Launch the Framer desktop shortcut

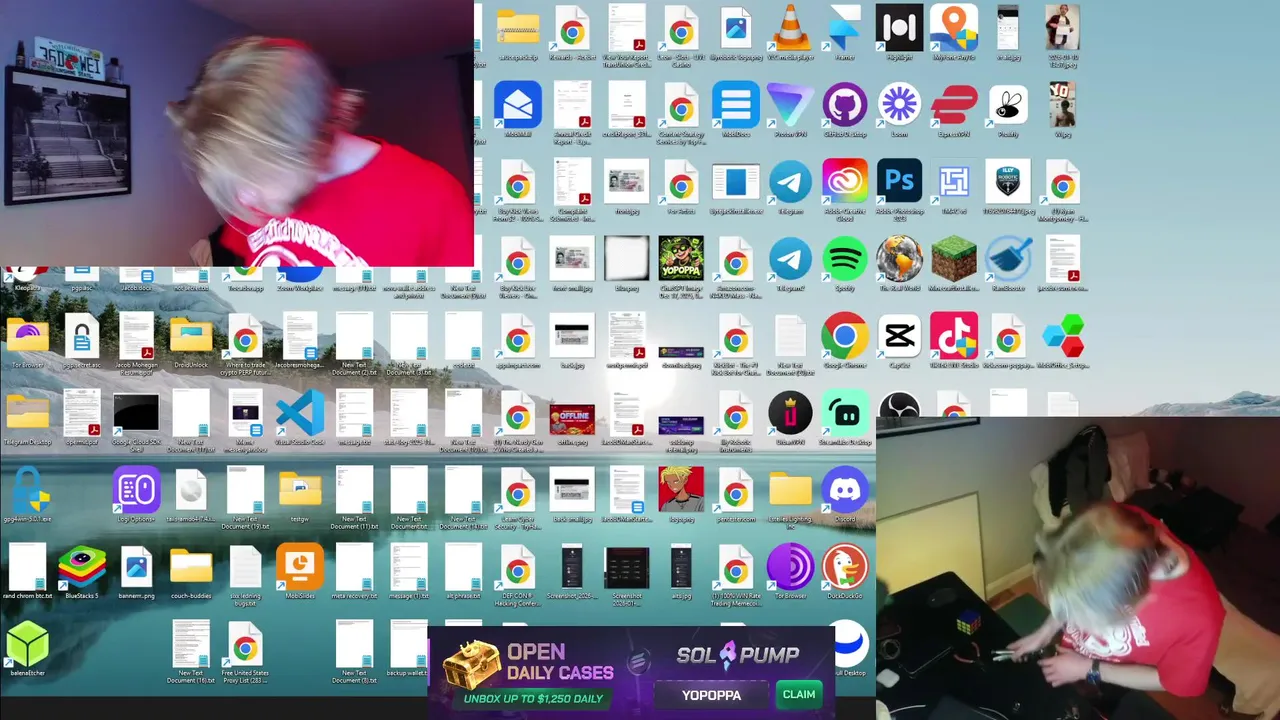pyautogui.click(x=844, y=28)
